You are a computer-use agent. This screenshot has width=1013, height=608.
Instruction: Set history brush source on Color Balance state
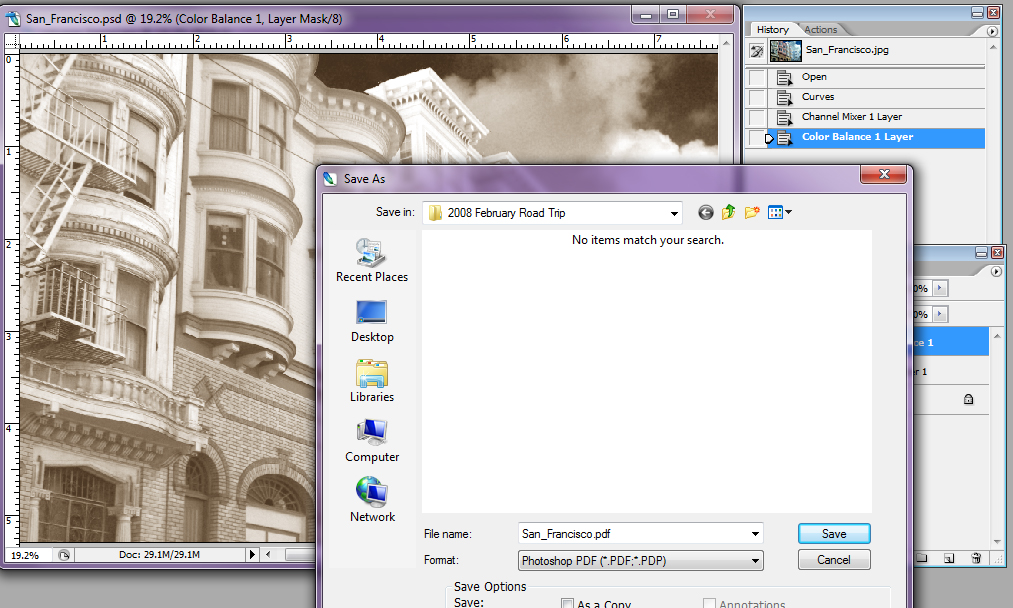pos(757,138)
